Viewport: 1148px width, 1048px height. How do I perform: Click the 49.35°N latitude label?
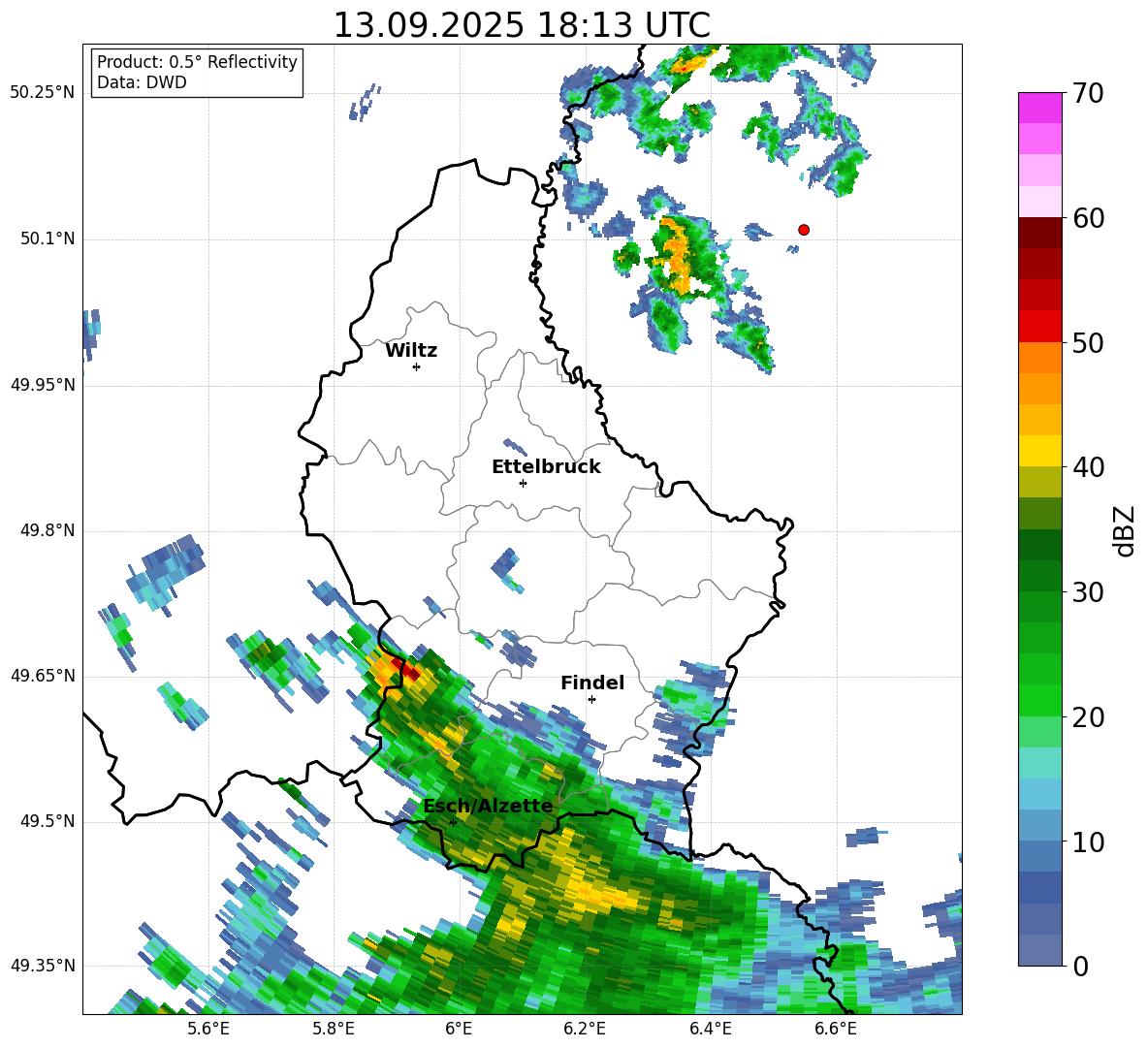43,966
